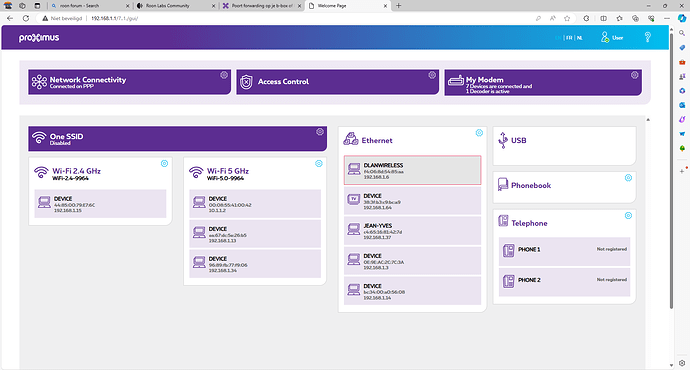The width and height of the screenshot is (690, 370).
Task: Open One SSID settings gear
Action: tap(320, 132)
